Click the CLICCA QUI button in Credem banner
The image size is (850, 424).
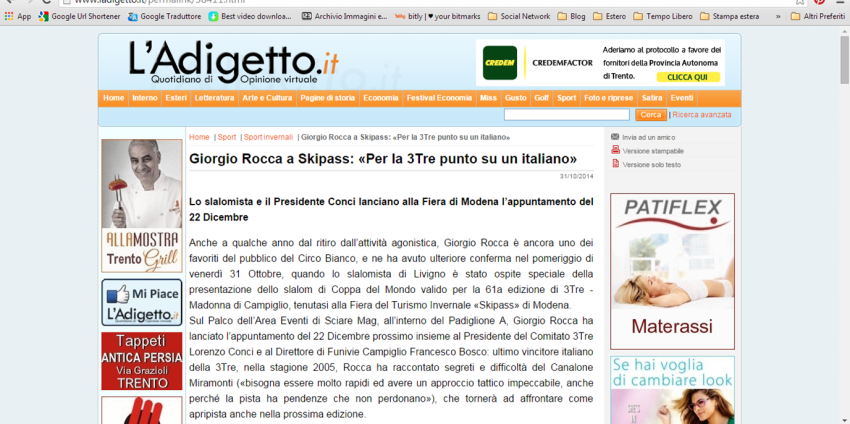coord(688,78)
